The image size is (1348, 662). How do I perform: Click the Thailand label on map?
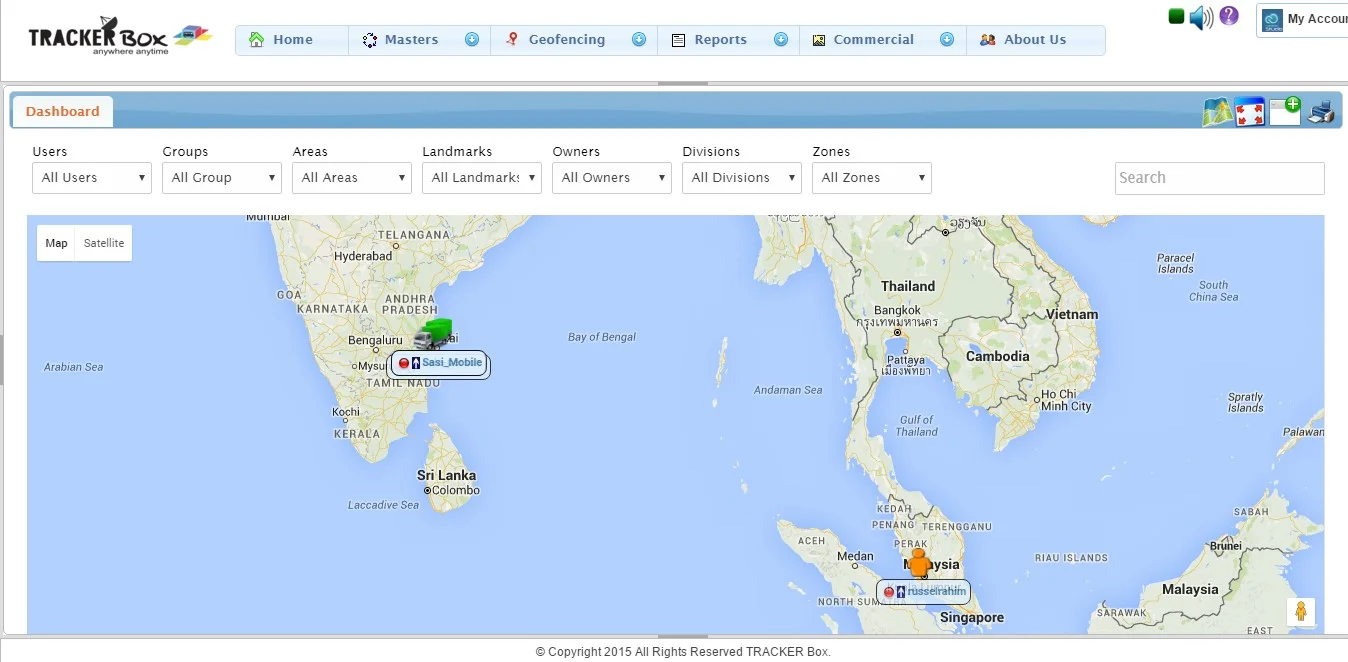[908, 286]
